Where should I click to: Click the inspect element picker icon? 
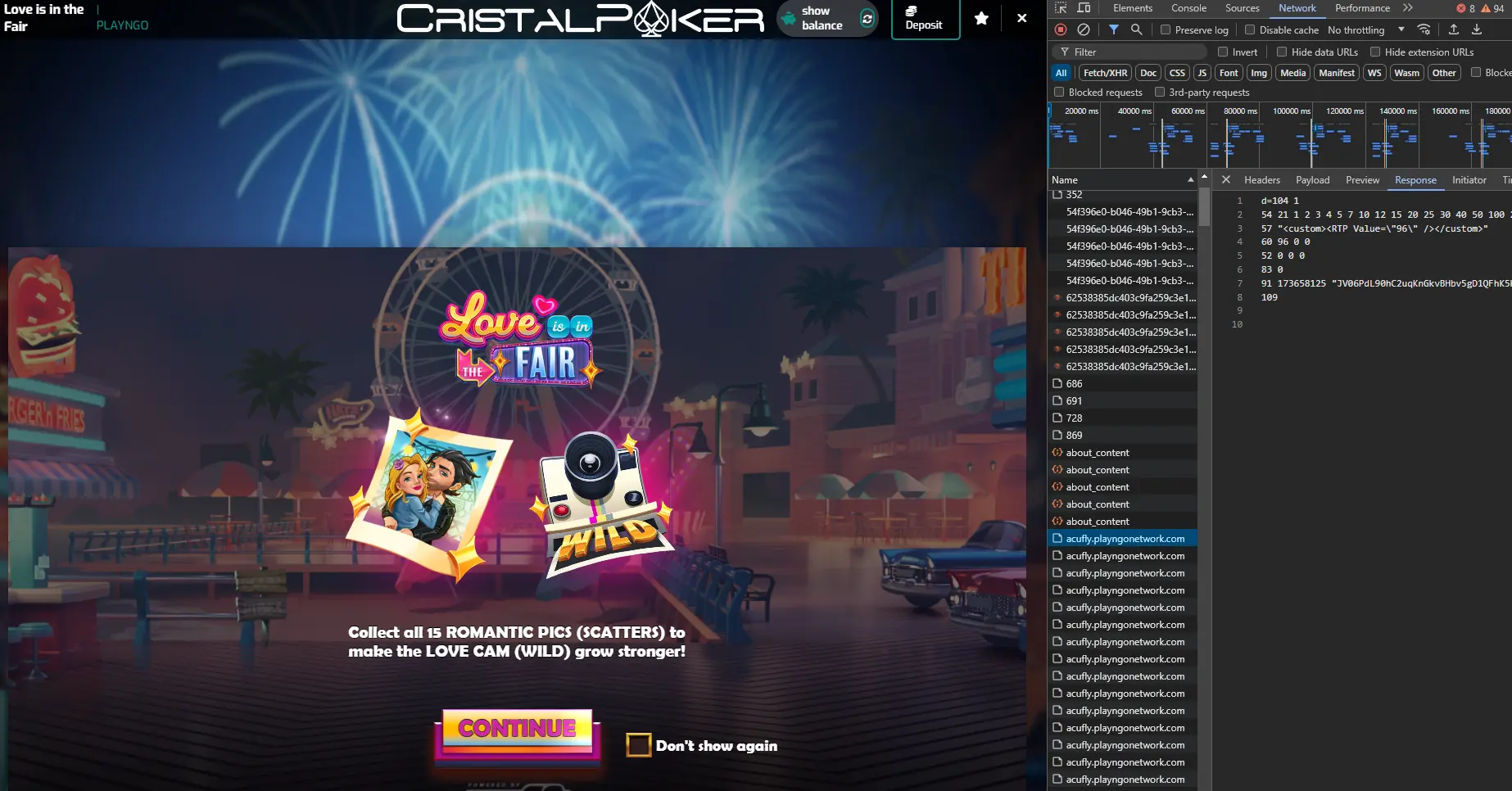click(x=1061, y=8)
